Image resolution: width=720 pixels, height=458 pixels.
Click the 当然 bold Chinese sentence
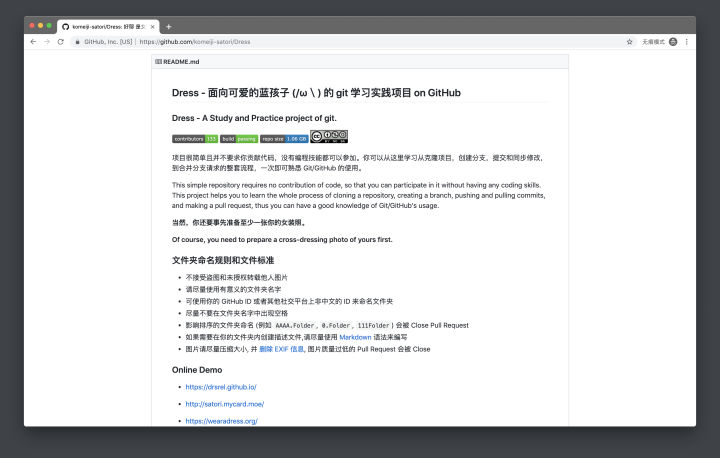click(x=239, y=222)
